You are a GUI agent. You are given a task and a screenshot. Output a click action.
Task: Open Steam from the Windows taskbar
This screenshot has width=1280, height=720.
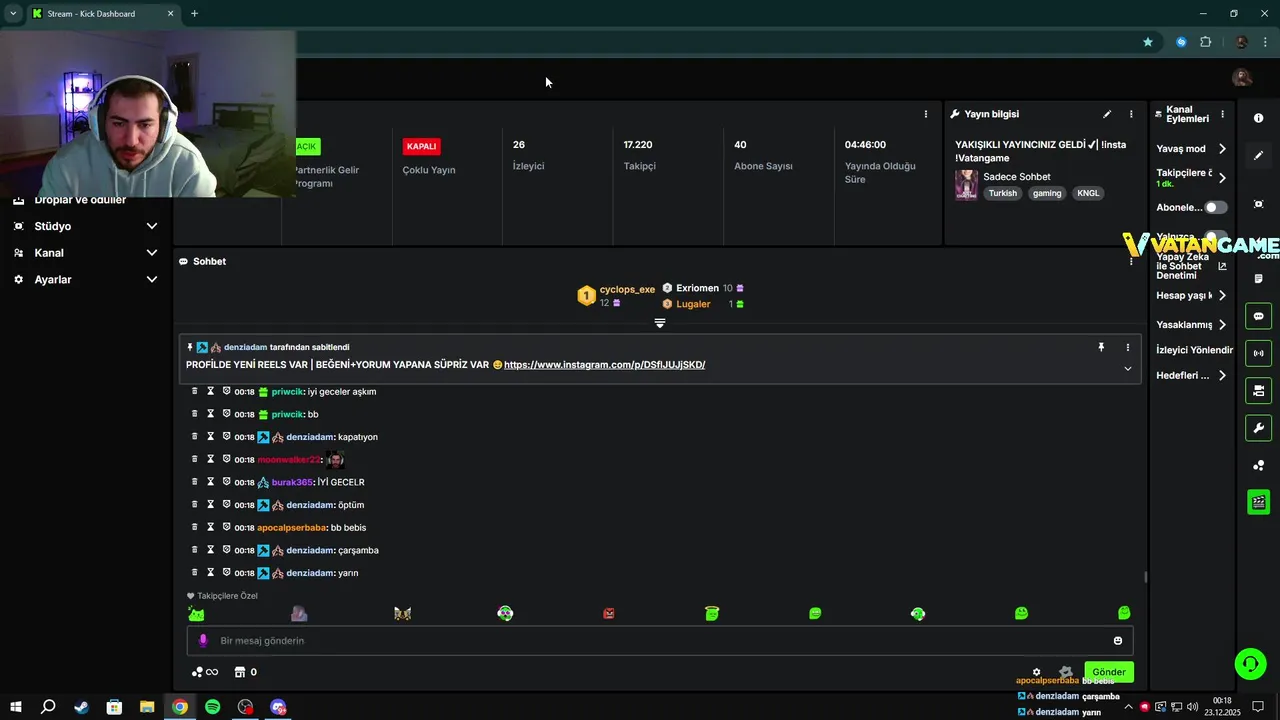coord(81,707)
